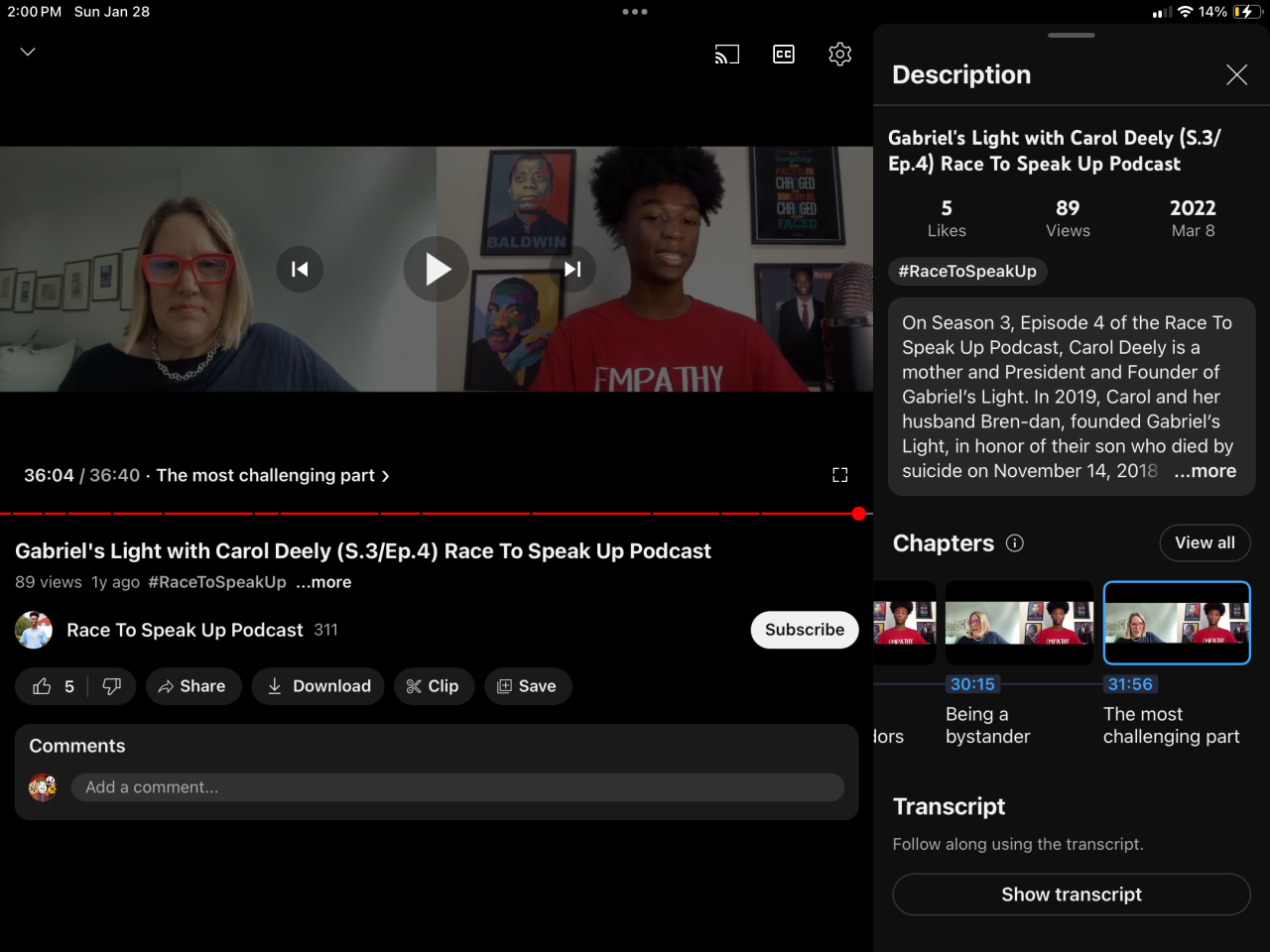Create a Clip from the video
The height and width of the screenshot is (952, 1270).
click(433, 686)
